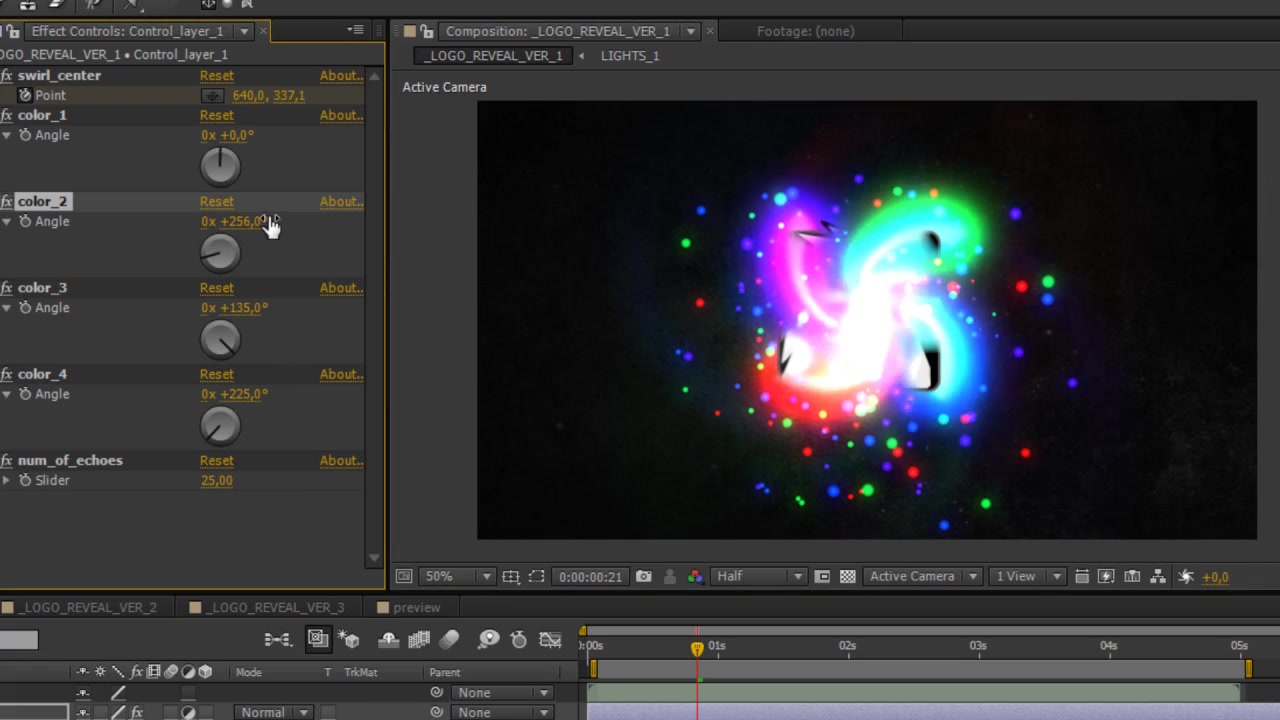Switch to the Footage (none) panel tab

(x=806, y=31)
